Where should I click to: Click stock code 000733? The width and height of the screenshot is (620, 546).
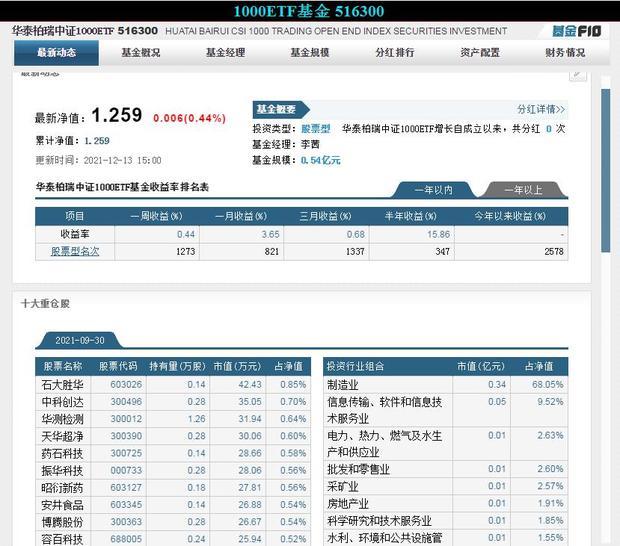[126, 470]
